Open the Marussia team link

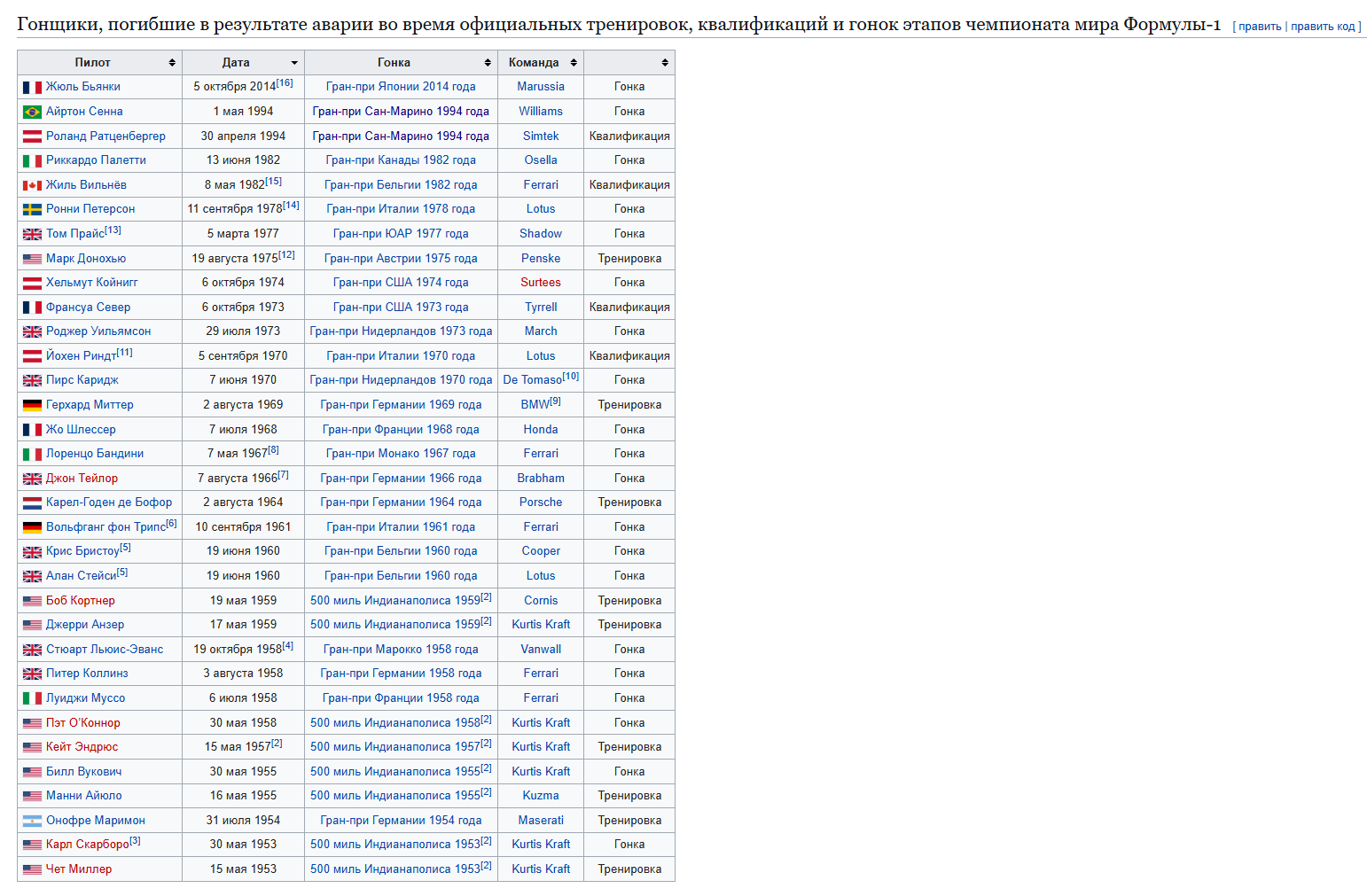[x=541, y=87]
